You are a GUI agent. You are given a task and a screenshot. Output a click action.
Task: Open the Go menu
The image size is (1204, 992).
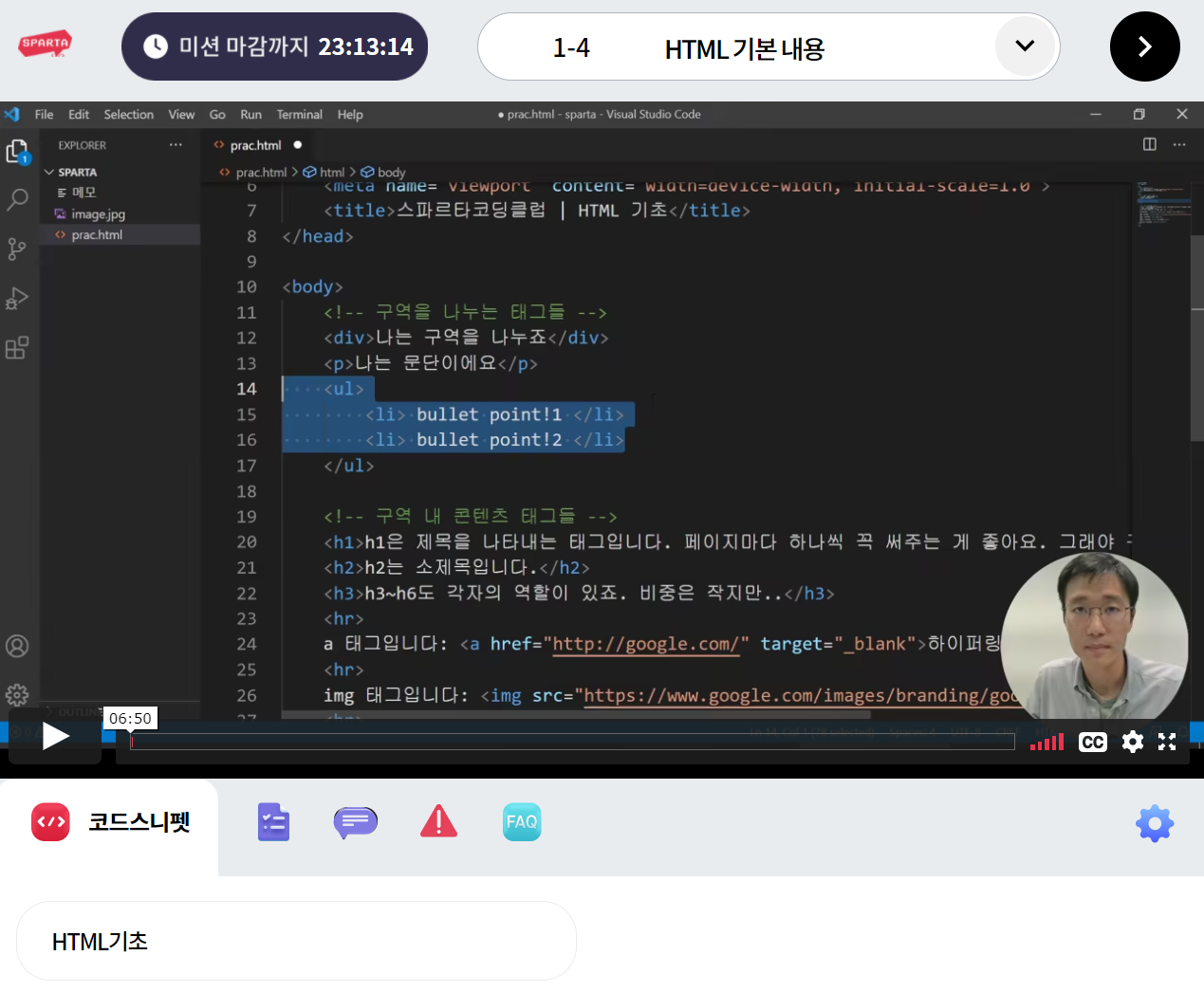(217, 115)
